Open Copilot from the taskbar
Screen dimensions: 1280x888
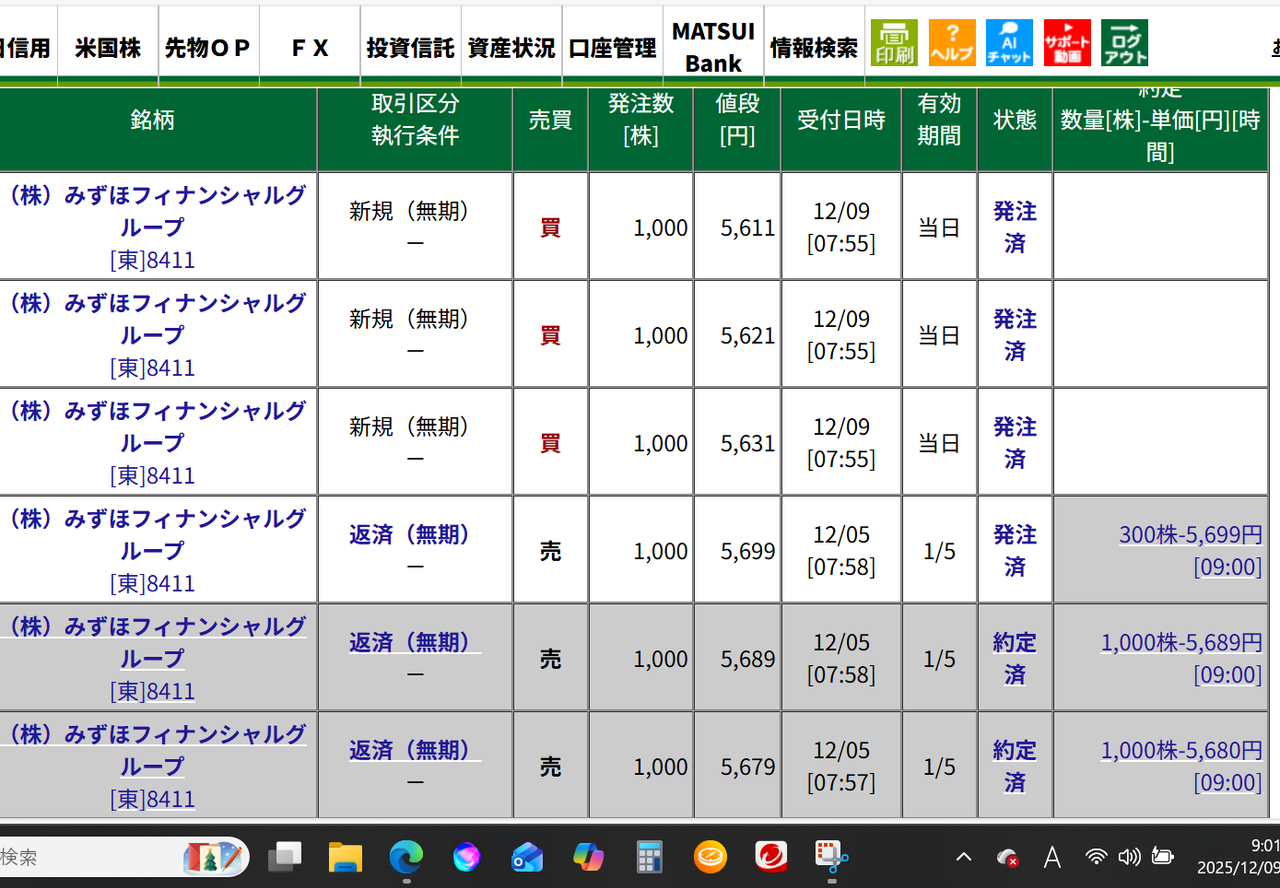click(588, 857)
